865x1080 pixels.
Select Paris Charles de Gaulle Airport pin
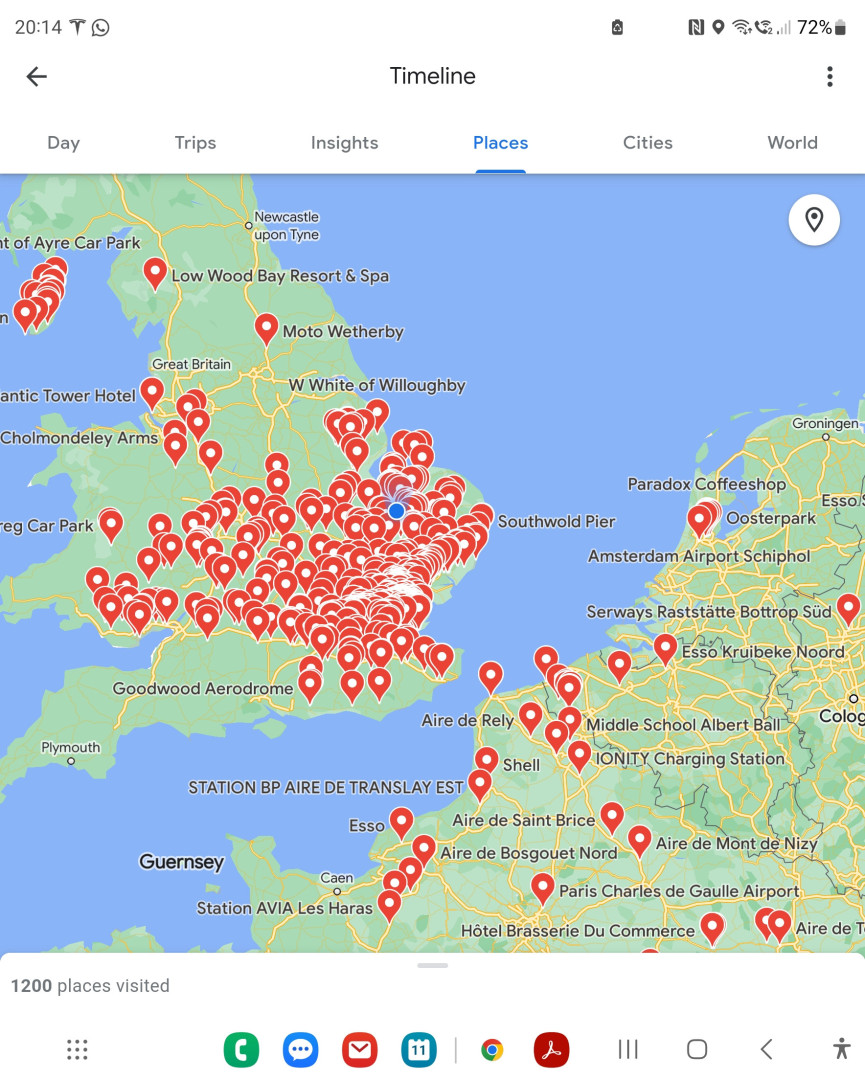(x=543, y=888)
